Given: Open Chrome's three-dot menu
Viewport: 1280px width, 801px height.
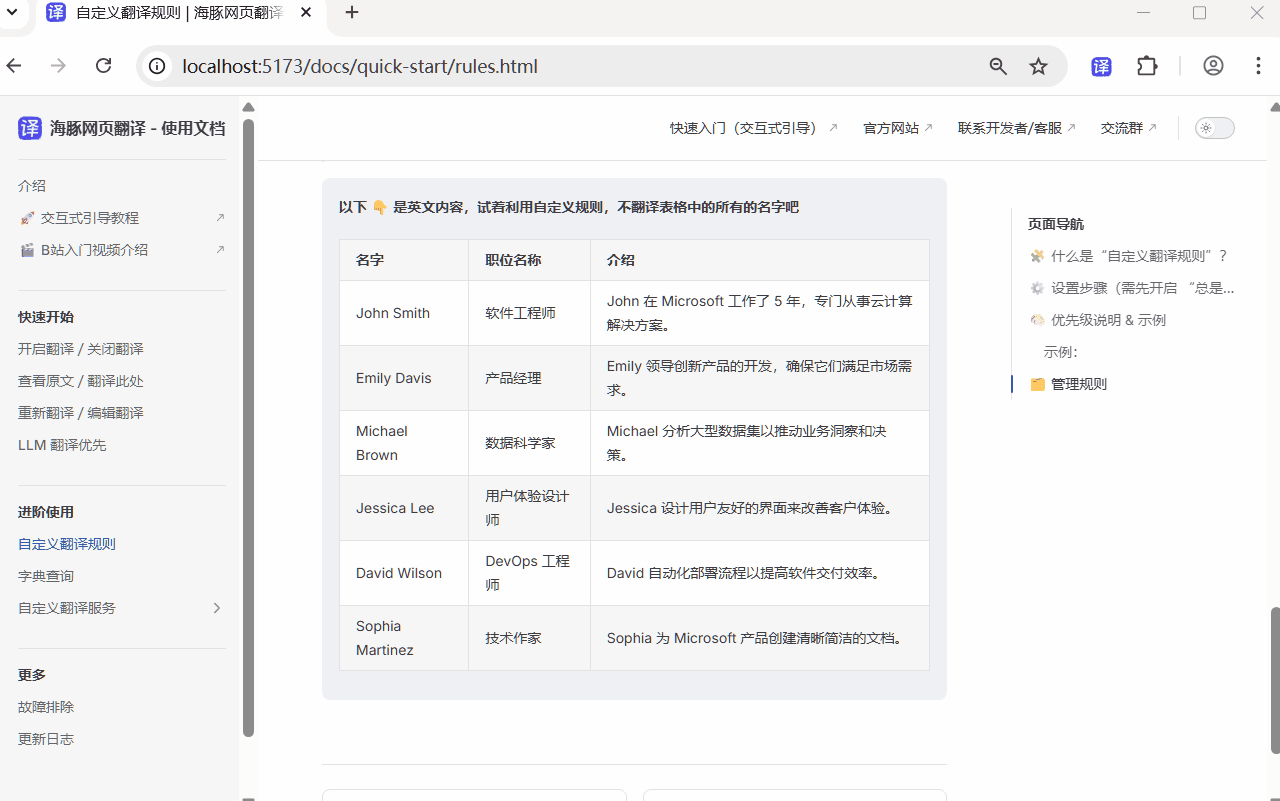Looking at the screenshot, I should point(1258,66).
